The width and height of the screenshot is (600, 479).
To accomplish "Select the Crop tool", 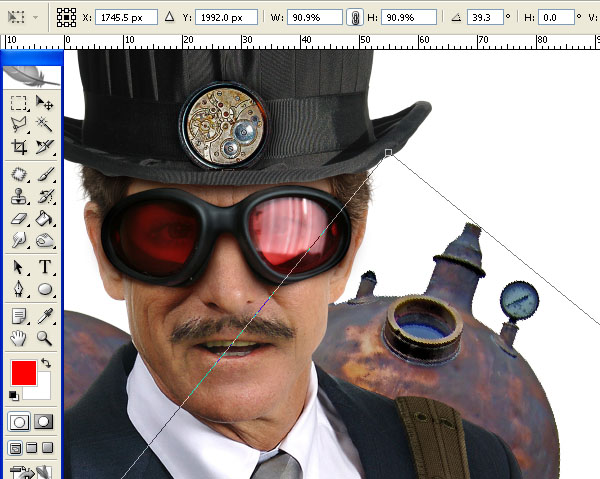I will tap(19, 147).
